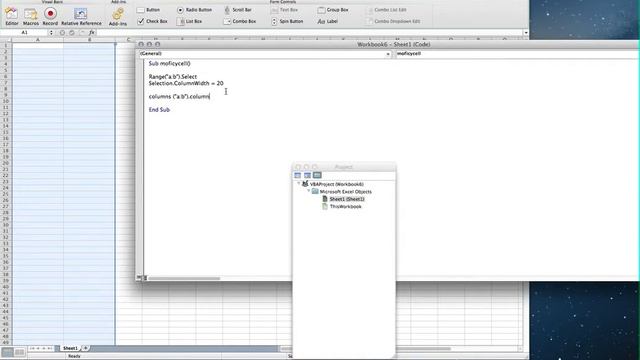Click the code window horizontal scrollbar

184,278
